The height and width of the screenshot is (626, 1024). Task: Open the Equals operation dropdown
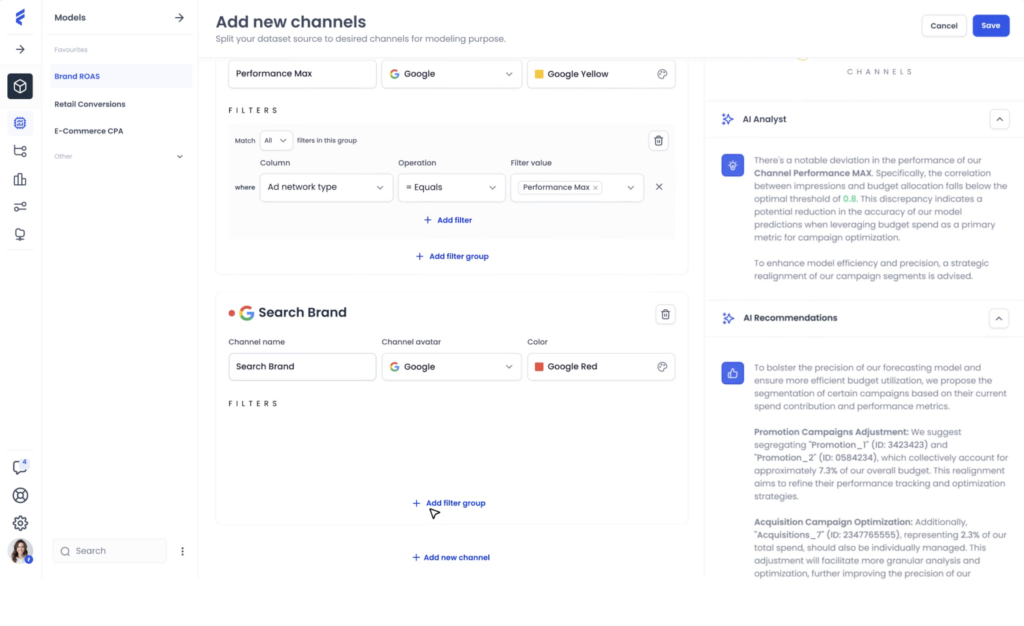(x=450, y=187)
